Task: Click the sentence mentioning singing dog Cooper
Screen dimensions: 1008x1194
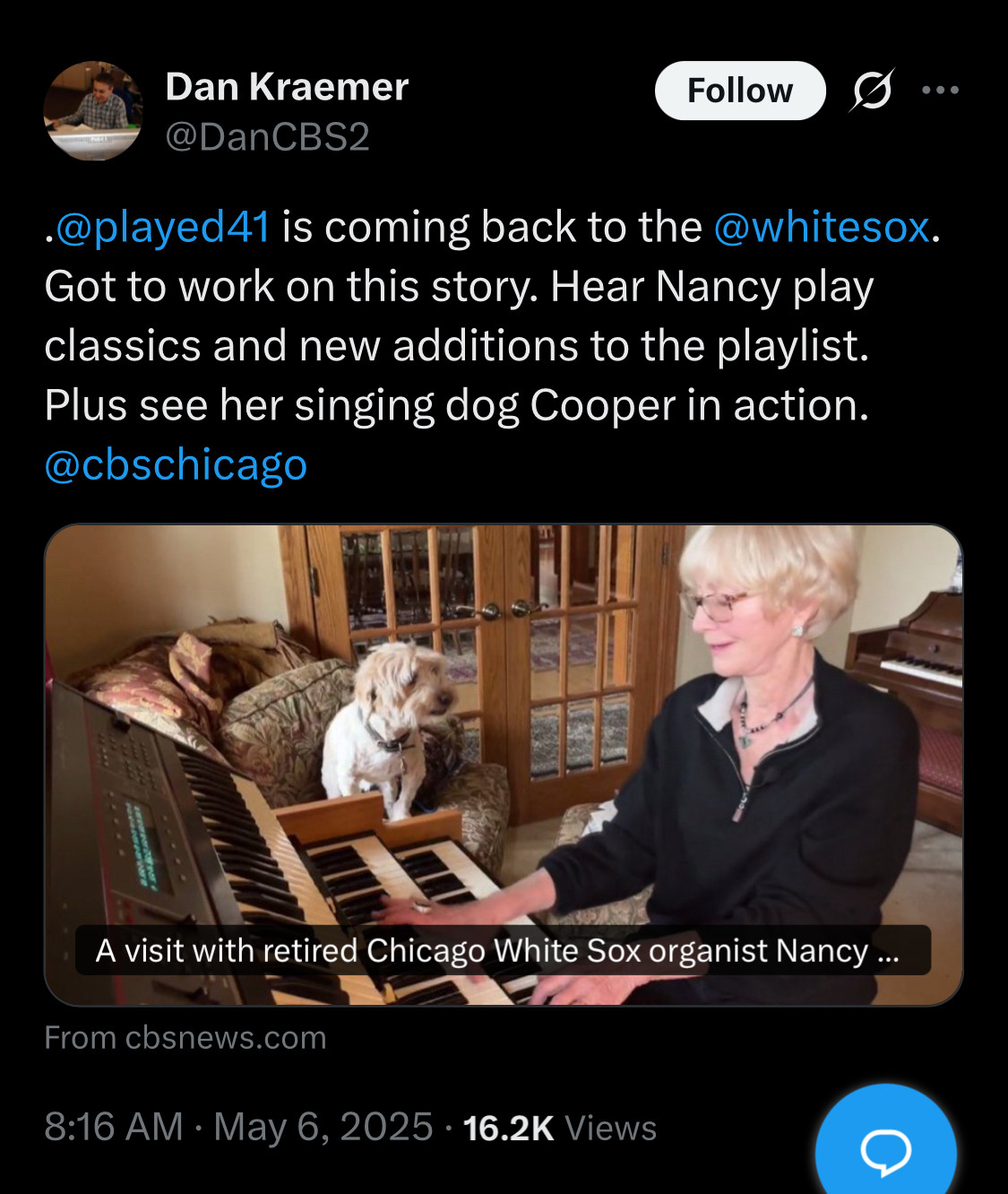Action: [457, 405]
